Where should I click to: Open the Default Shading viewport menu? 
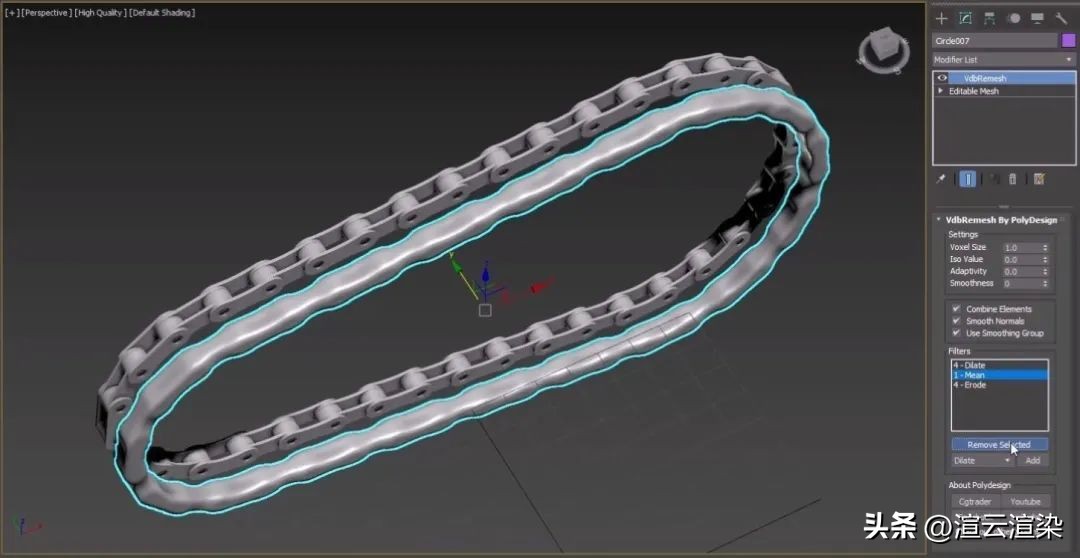[x=162, y=12]
